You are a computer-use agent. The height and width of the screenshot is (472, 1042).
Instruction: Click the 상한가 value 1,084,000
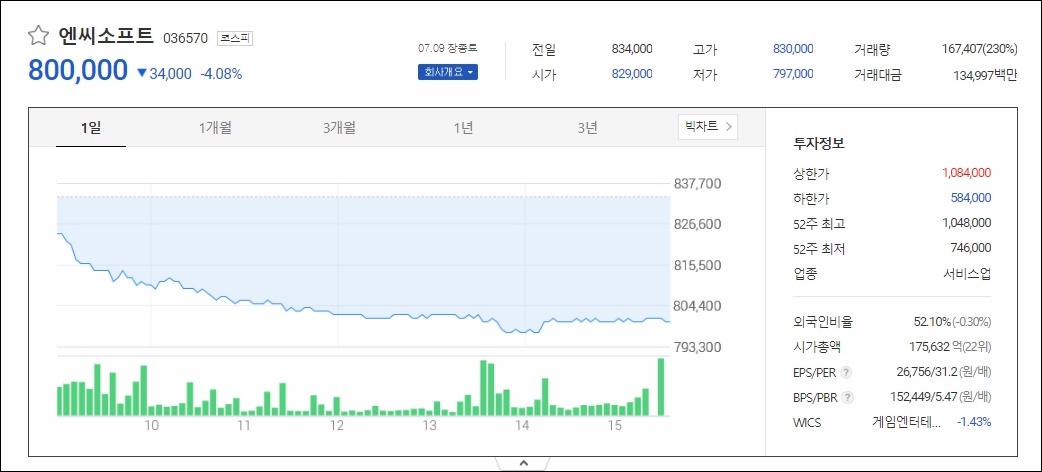(x=966, y=173)
